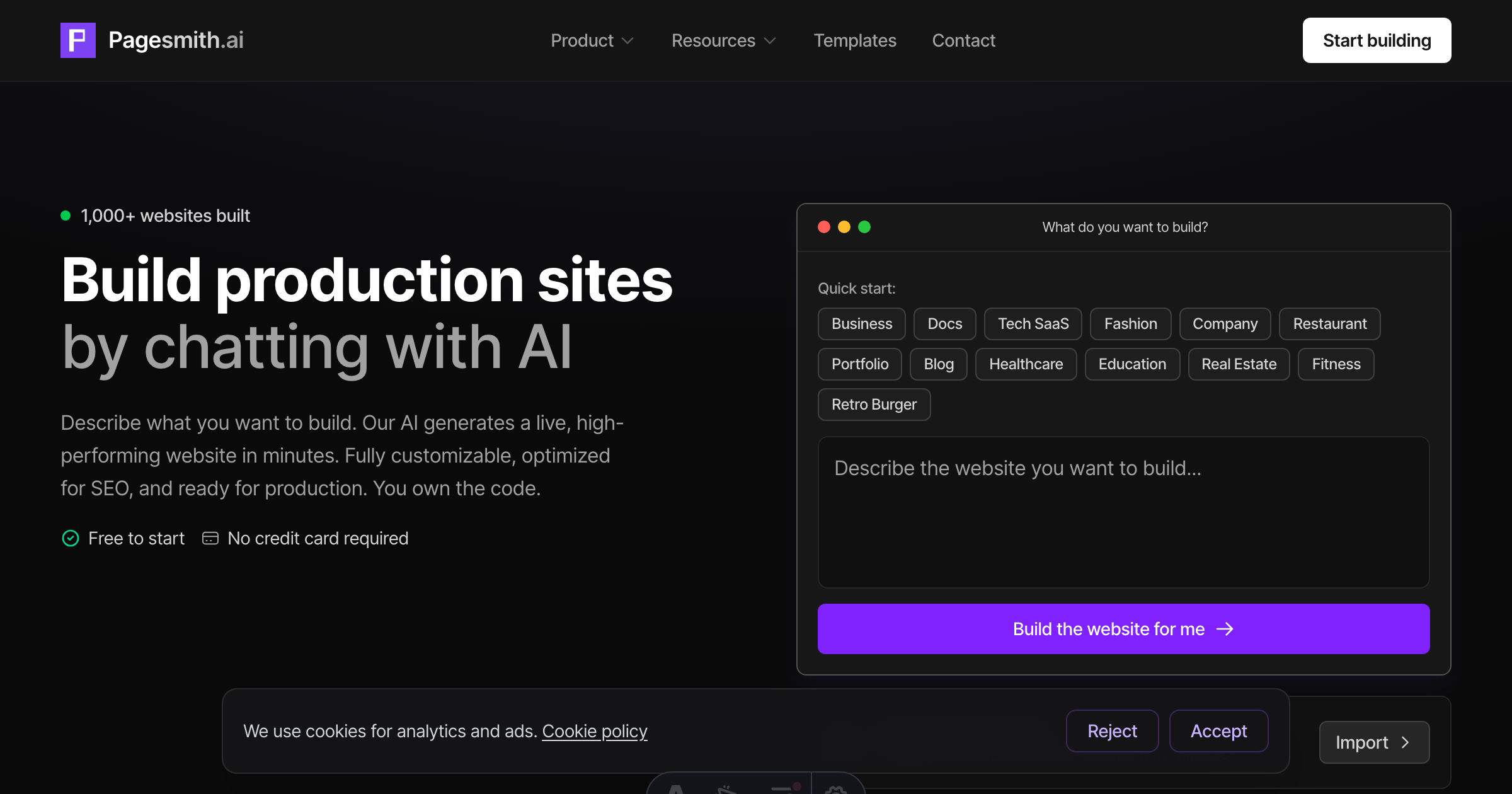Viewport: 1512px width, 794px height.
Task: Reject the cookies
Action: 1112,731
